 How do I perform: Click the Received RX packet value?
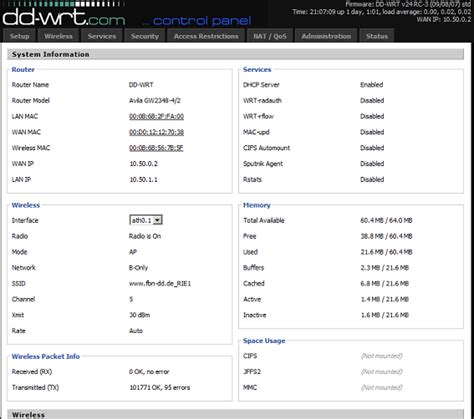click(x=149, y=372)
